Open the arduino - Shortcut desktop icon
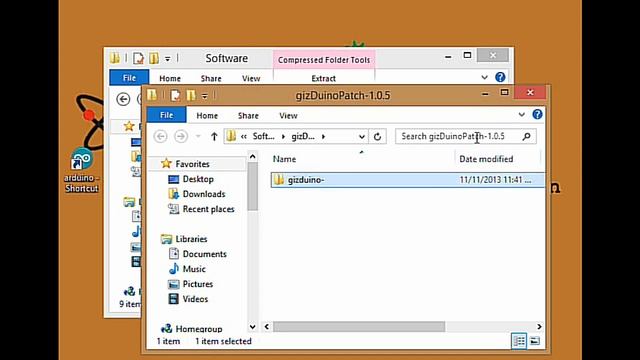Image resolution: width=640 pixels, height=360 pixels. tap(82, 169)
